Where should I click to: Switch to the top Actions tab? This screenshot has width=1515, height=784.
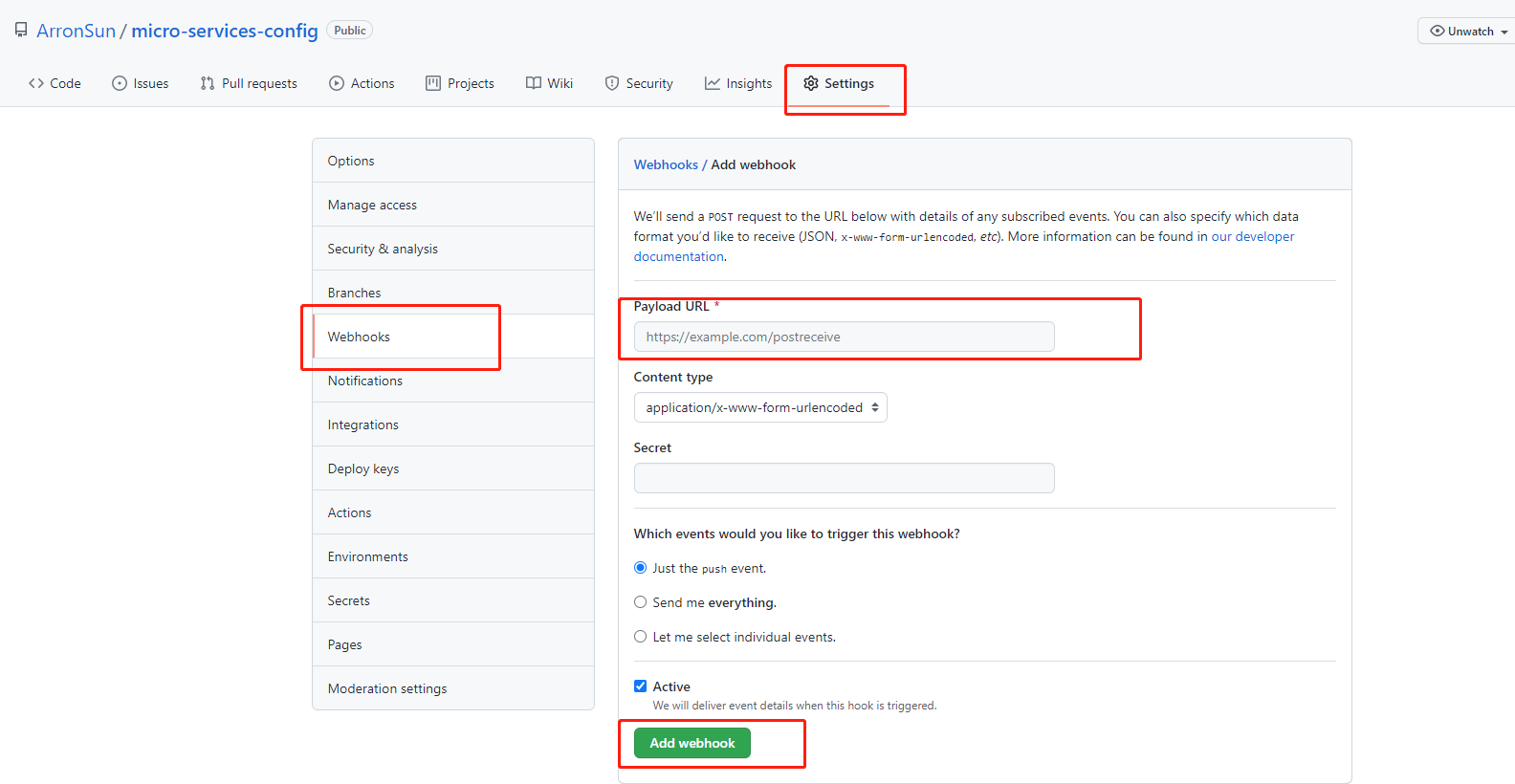[362, 83]
